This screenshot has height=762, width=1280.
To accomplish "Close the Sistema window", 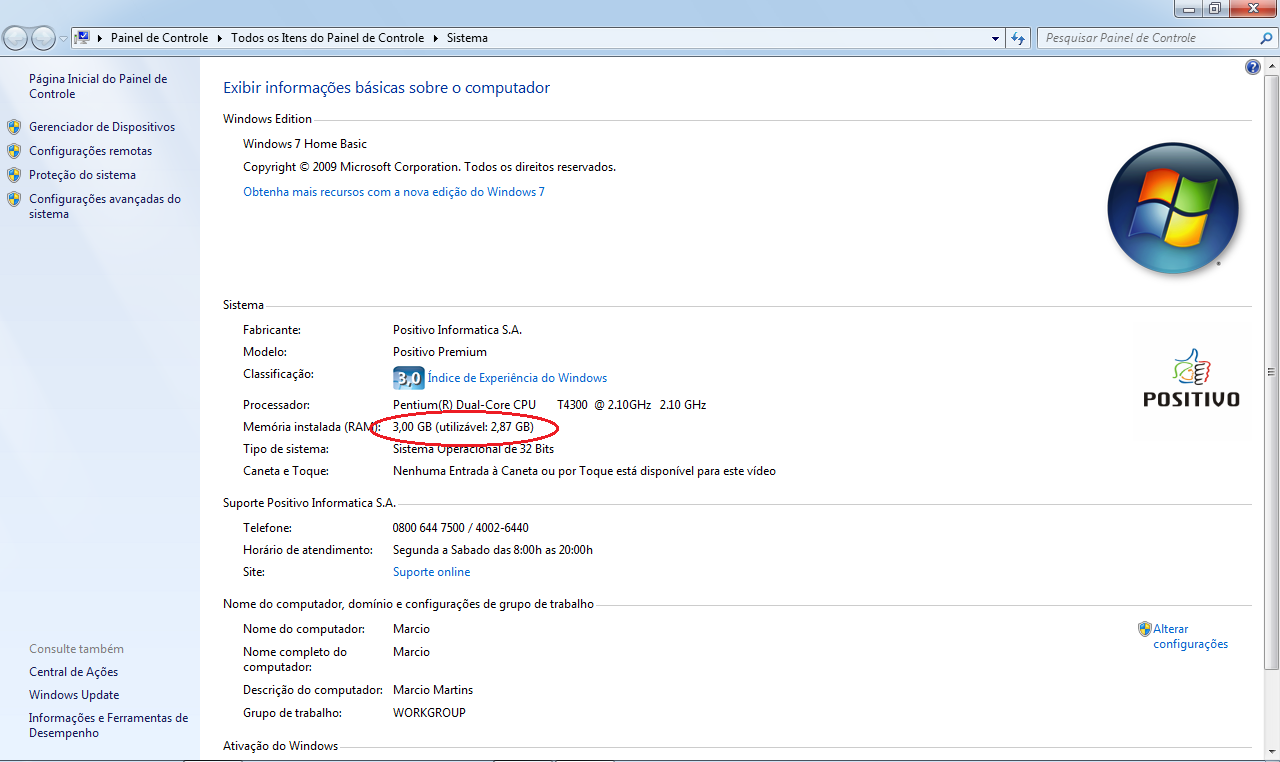I will 1252,9.
